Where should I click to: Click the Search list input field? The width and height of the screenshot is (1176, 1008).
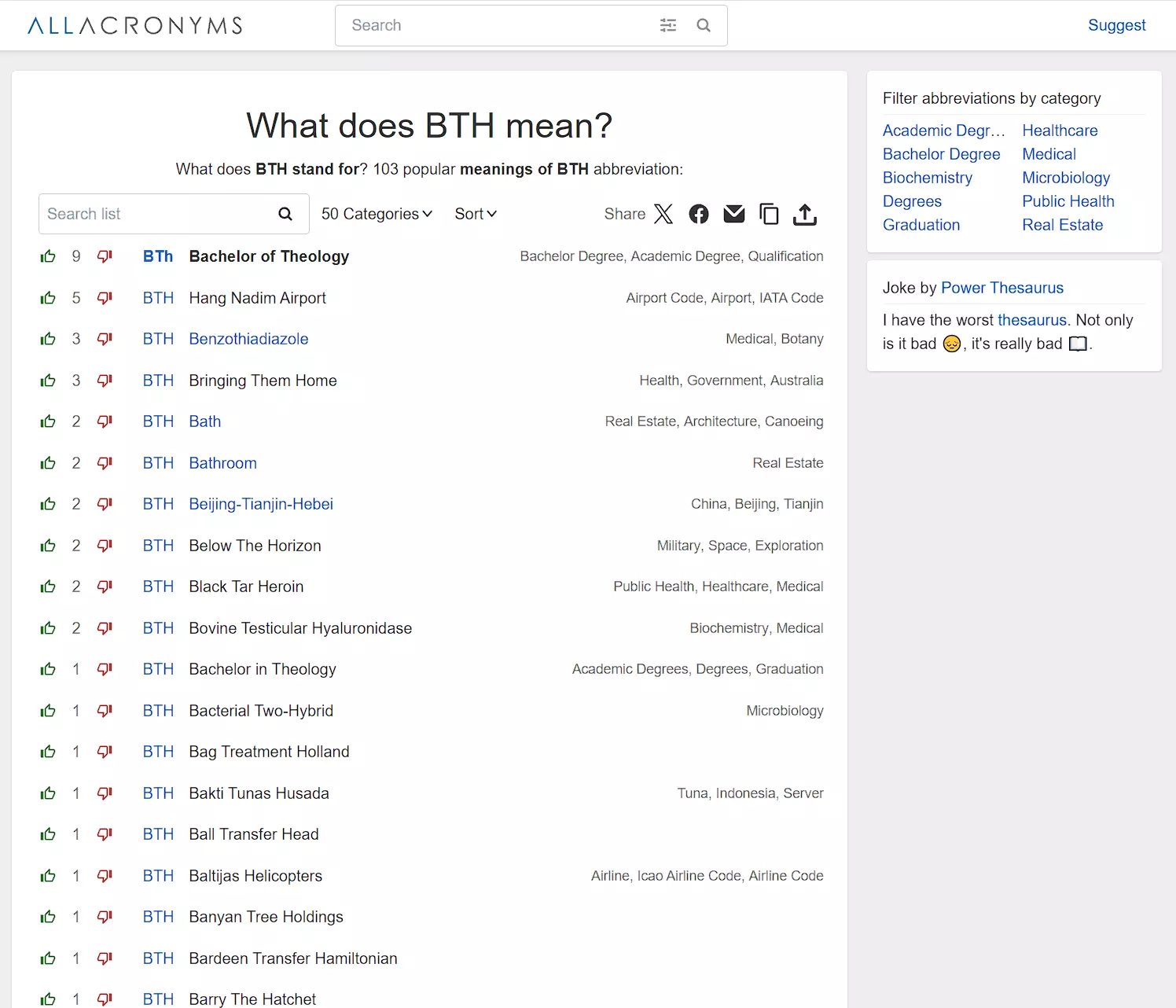click(157, 214)
